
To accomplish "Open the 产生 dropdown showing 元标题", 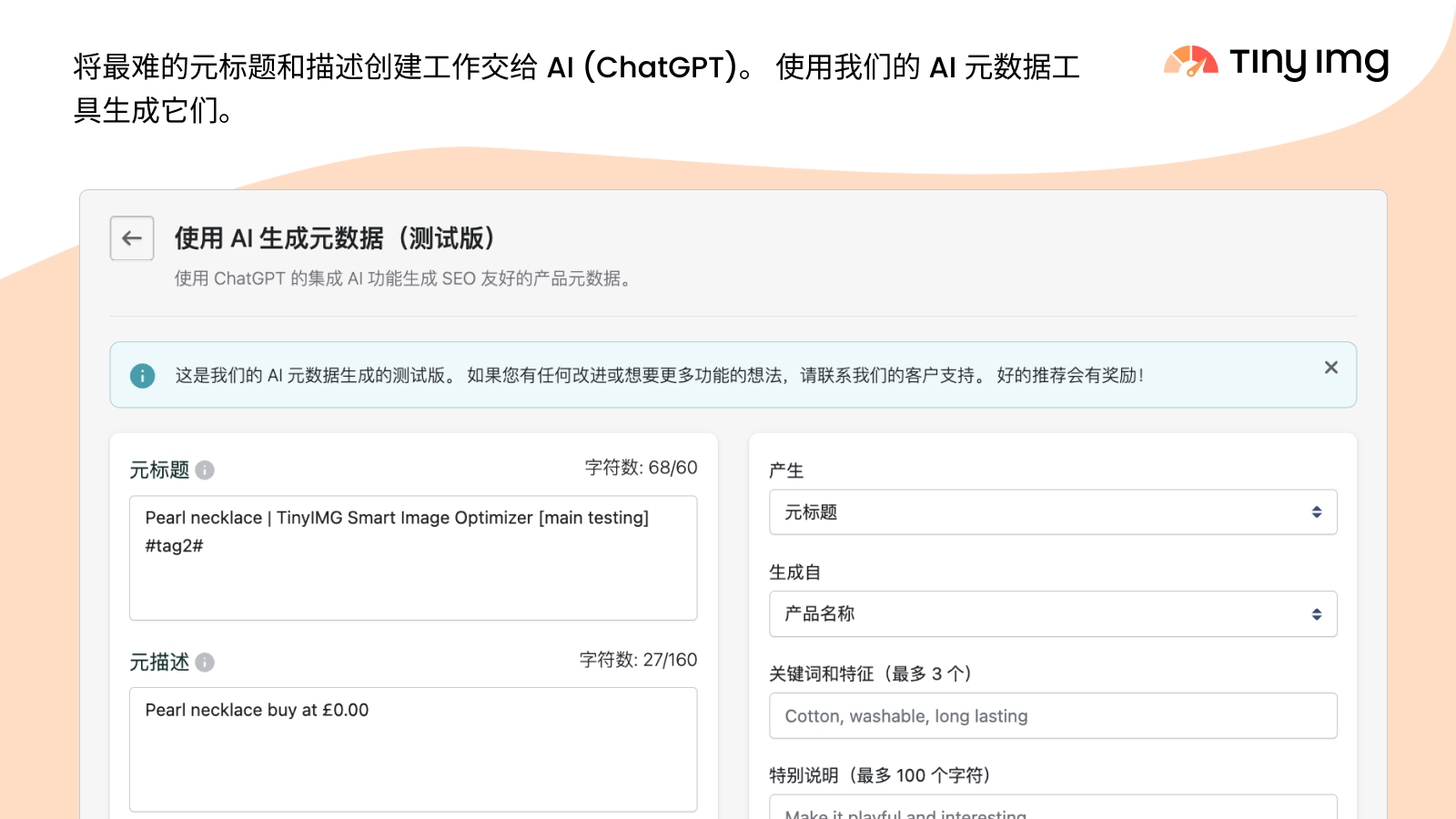I will tap(1053, 512).
